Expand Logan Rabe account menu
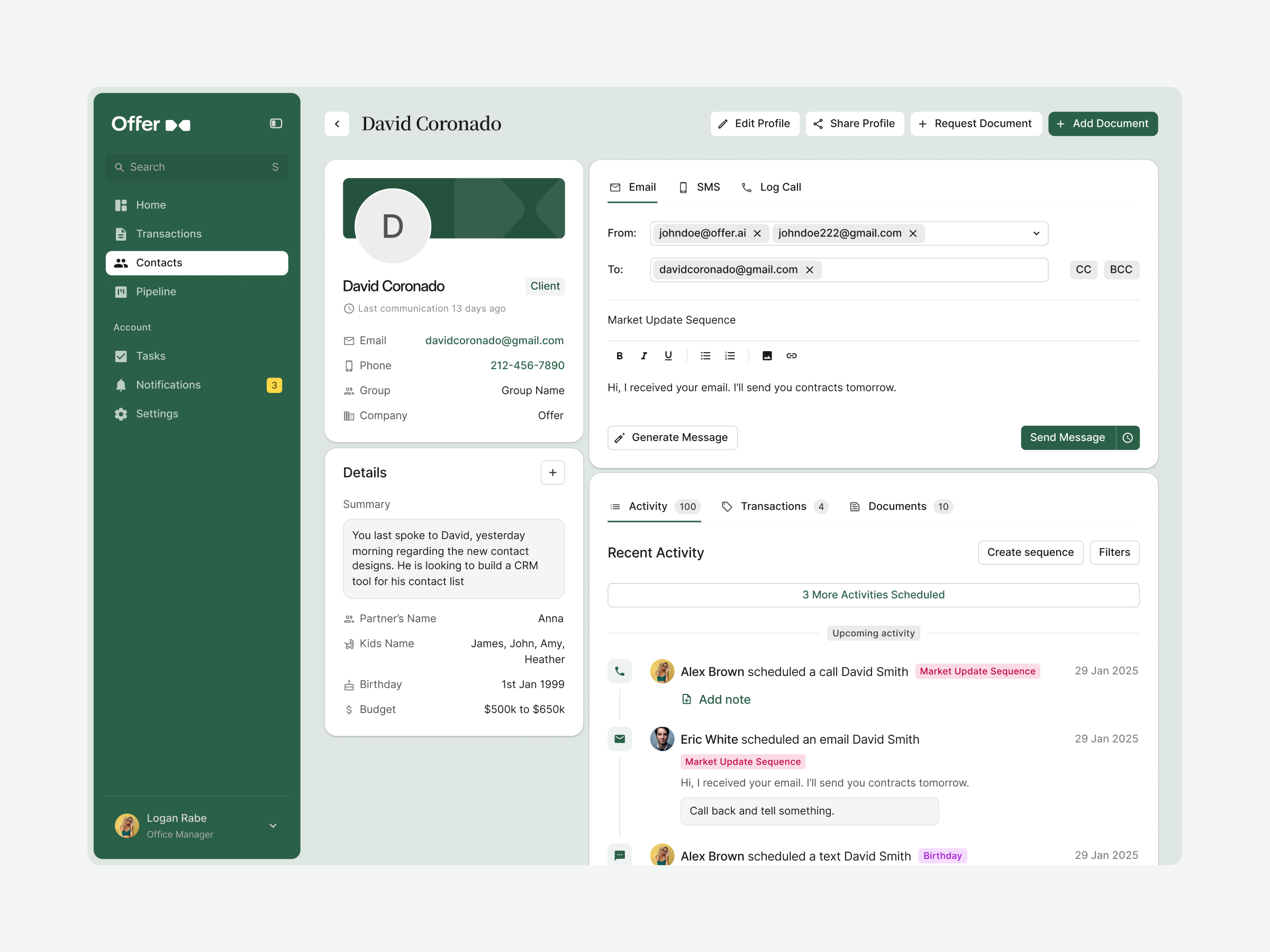This screenshot has width=1270, height=952. tap(273, 826)
